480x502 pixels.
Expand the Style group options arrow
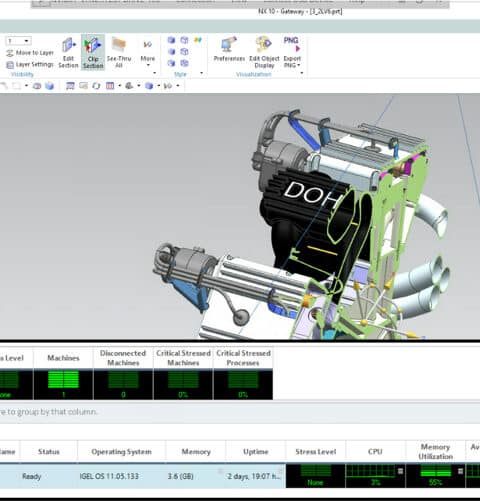click(x=201, y=73)
